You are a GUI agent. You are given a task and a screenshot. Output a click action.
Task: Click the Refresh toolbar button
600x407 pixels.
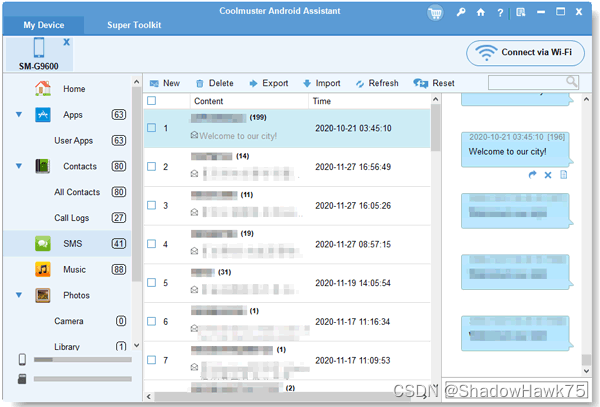(x=377, y=83)
